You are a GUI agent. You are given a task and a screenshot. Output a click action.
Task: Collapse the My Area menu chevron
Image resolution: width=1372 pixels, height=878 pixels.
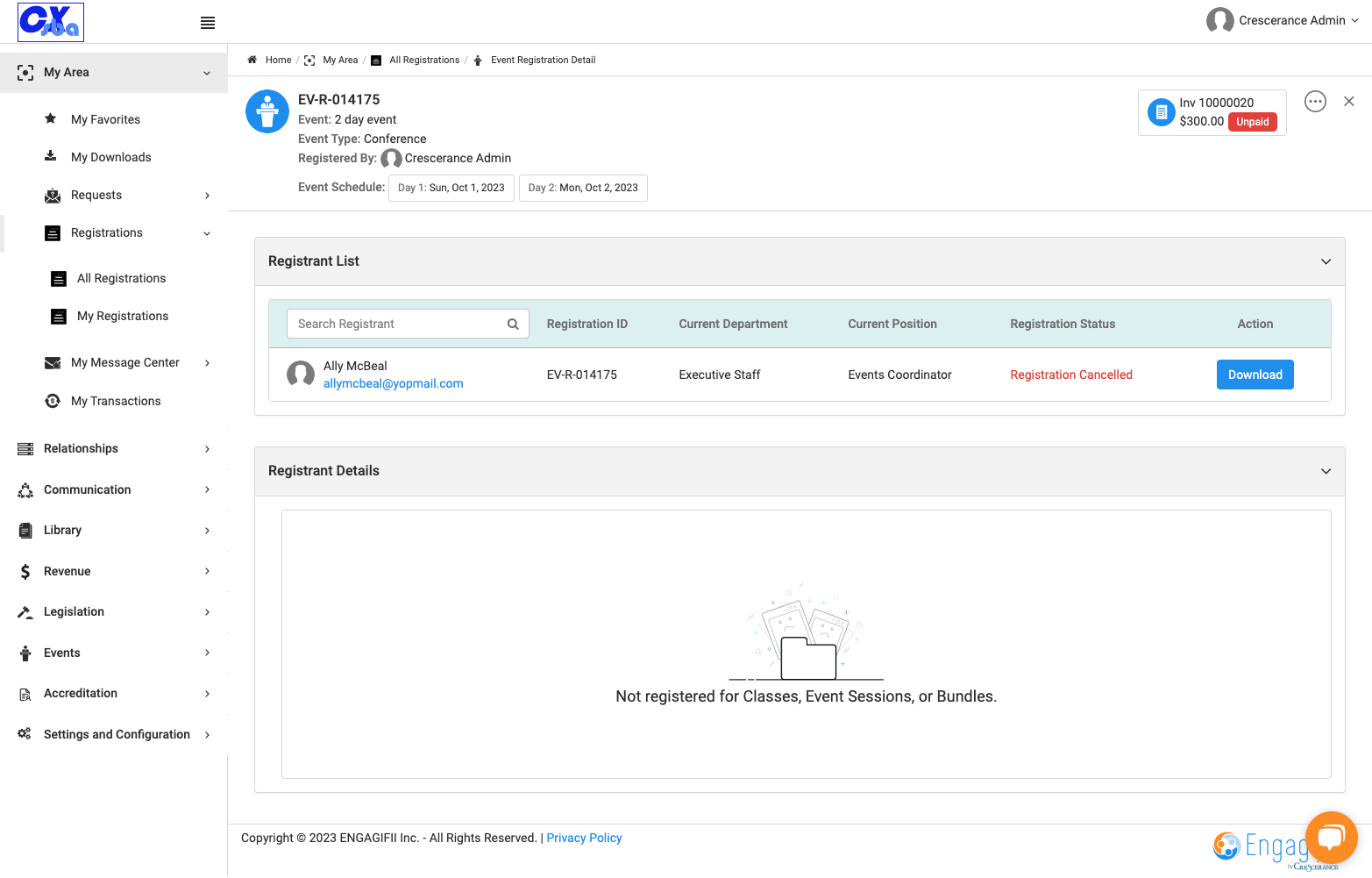tap(207, 73)
